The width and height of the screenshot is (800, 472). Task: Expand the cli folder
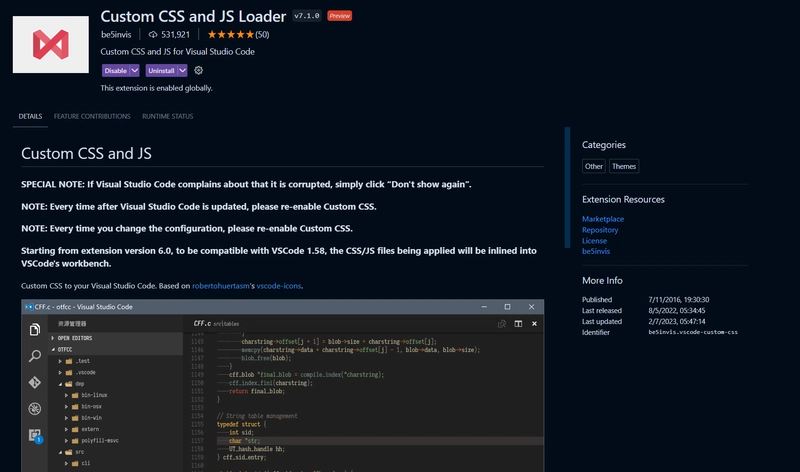[x=66, y=463]
